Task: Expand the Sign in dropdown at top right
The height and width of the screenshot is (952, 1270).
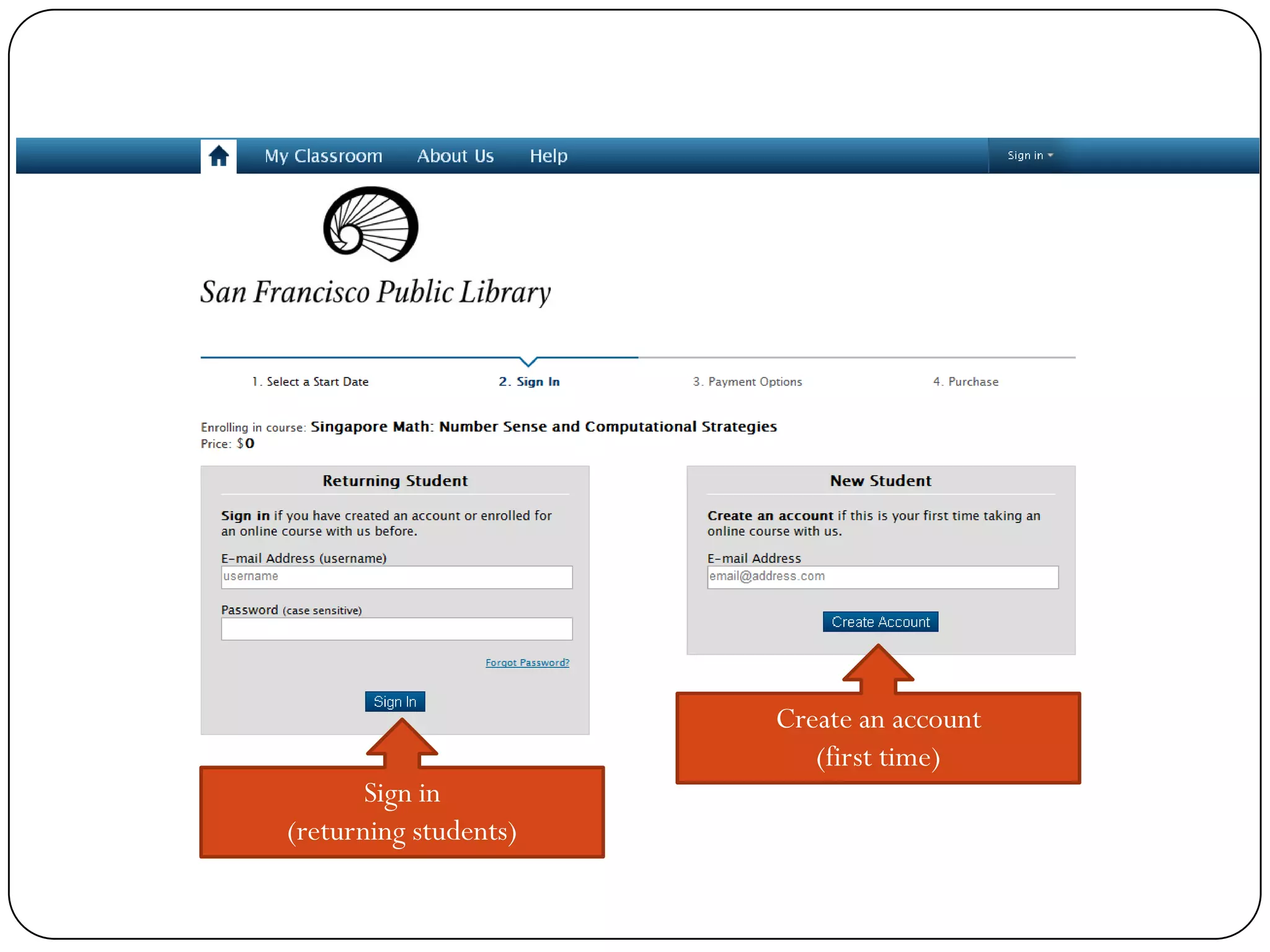Action: click(1029, 156)
